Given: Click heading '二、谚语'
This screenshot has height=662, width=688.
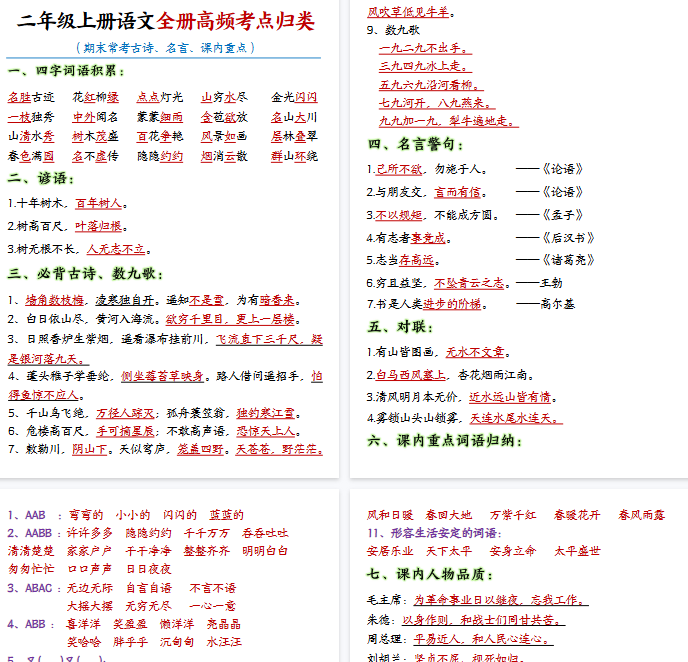Looking at the screenshot, I should pos(41,178).
